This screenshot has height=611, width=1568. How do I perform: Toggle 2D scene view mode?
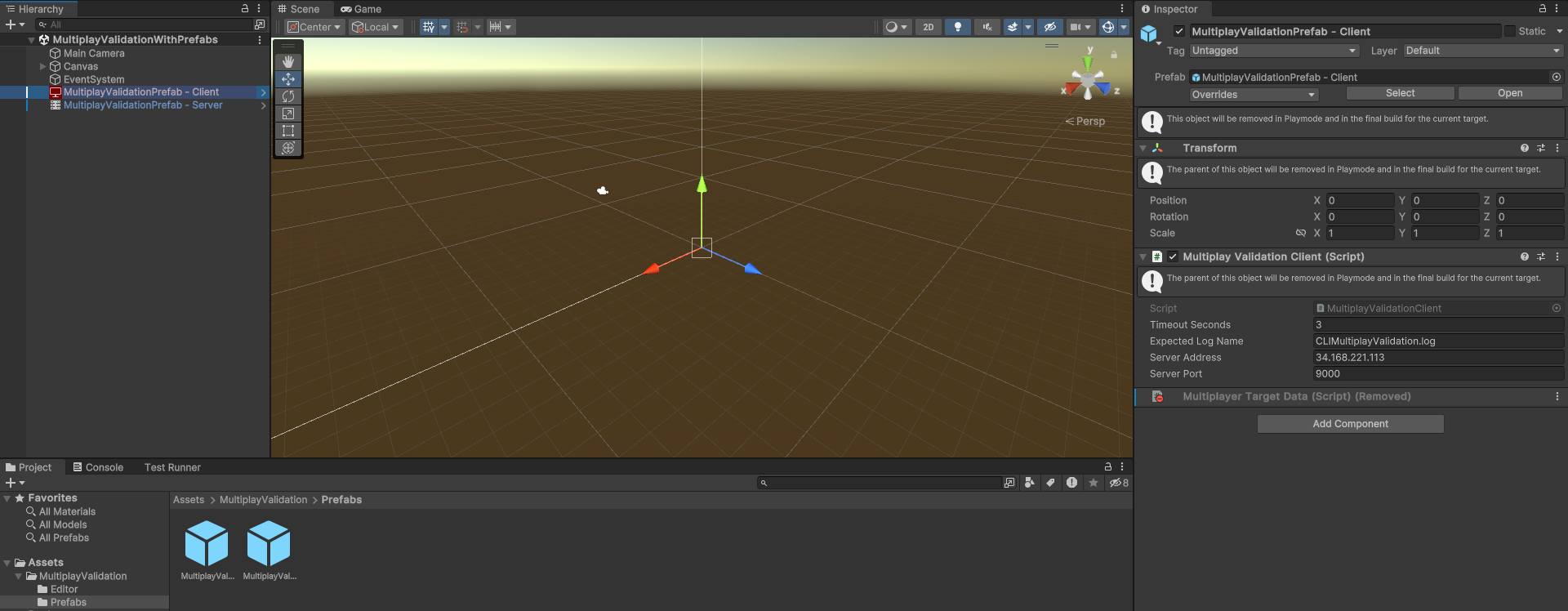tap(928, 27)
